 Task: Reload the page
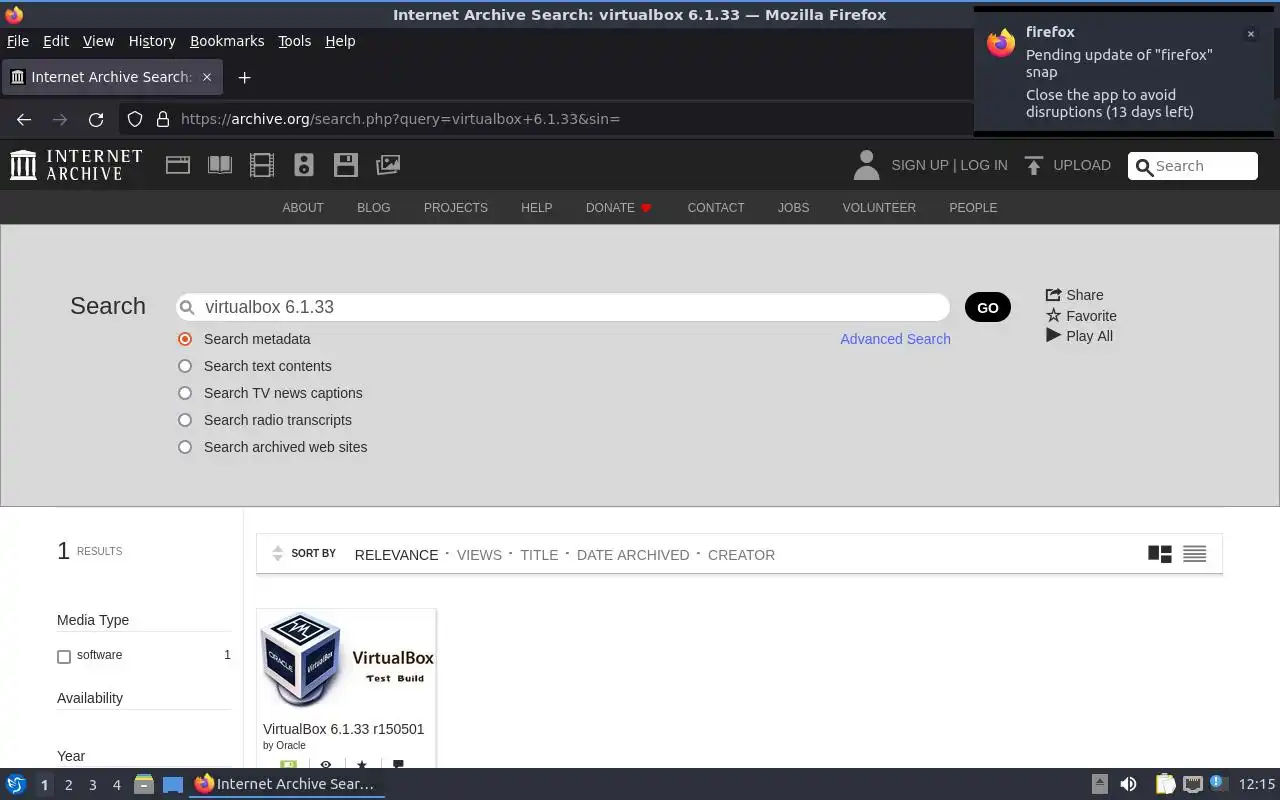pos(96,119)
